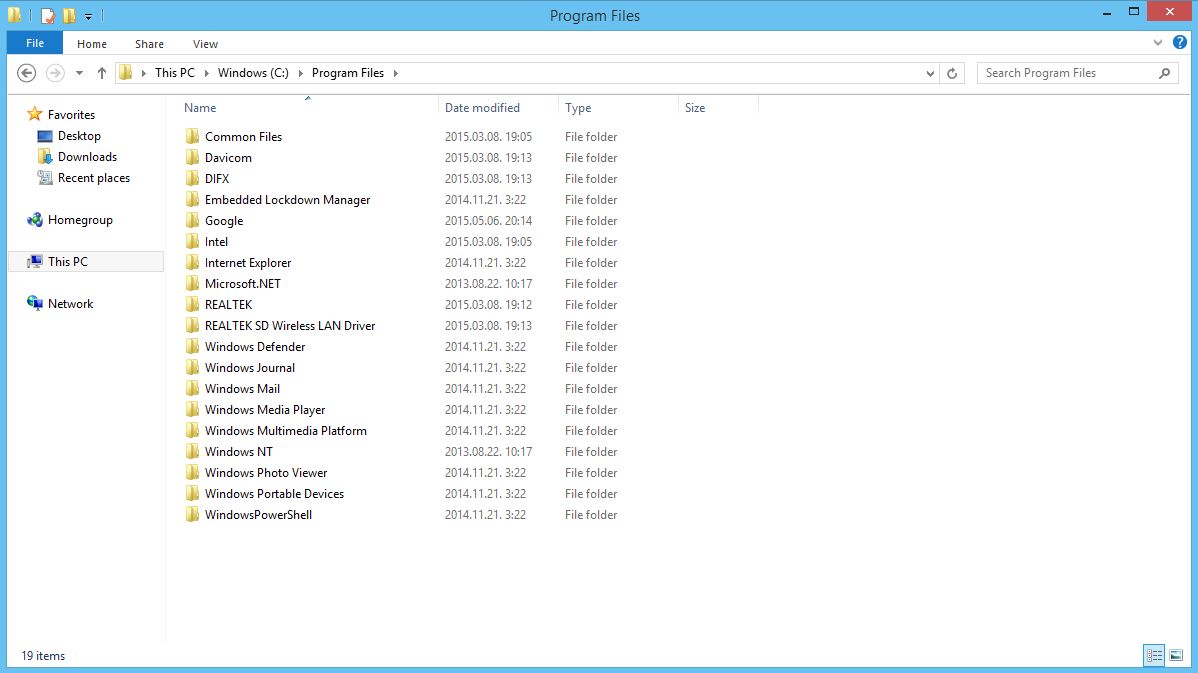1198x673 pixels.
Task: Click the Windows Mail folder icon
Action: click(192, 389)
